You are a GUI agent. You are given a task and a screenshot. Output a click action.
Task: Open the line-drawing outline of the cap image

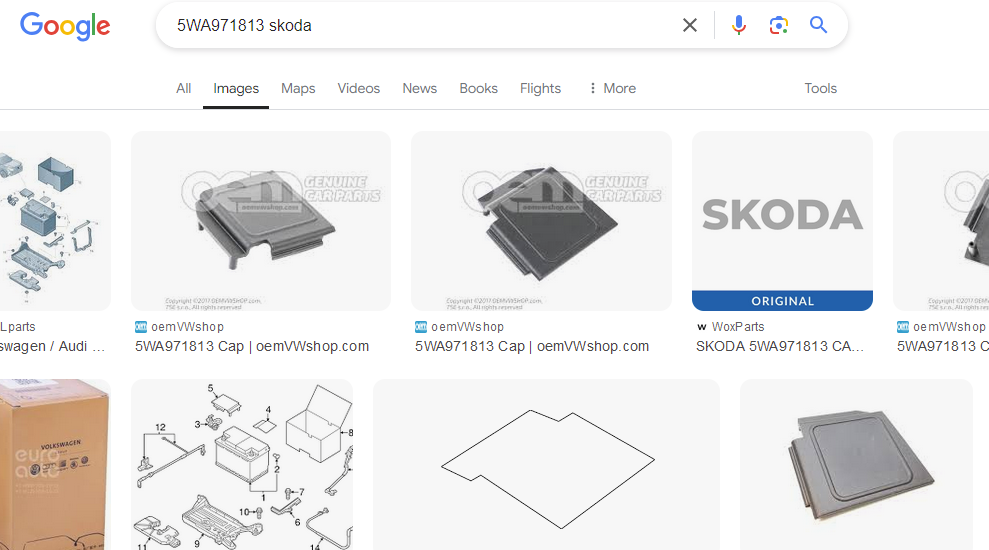click(546, 464)
